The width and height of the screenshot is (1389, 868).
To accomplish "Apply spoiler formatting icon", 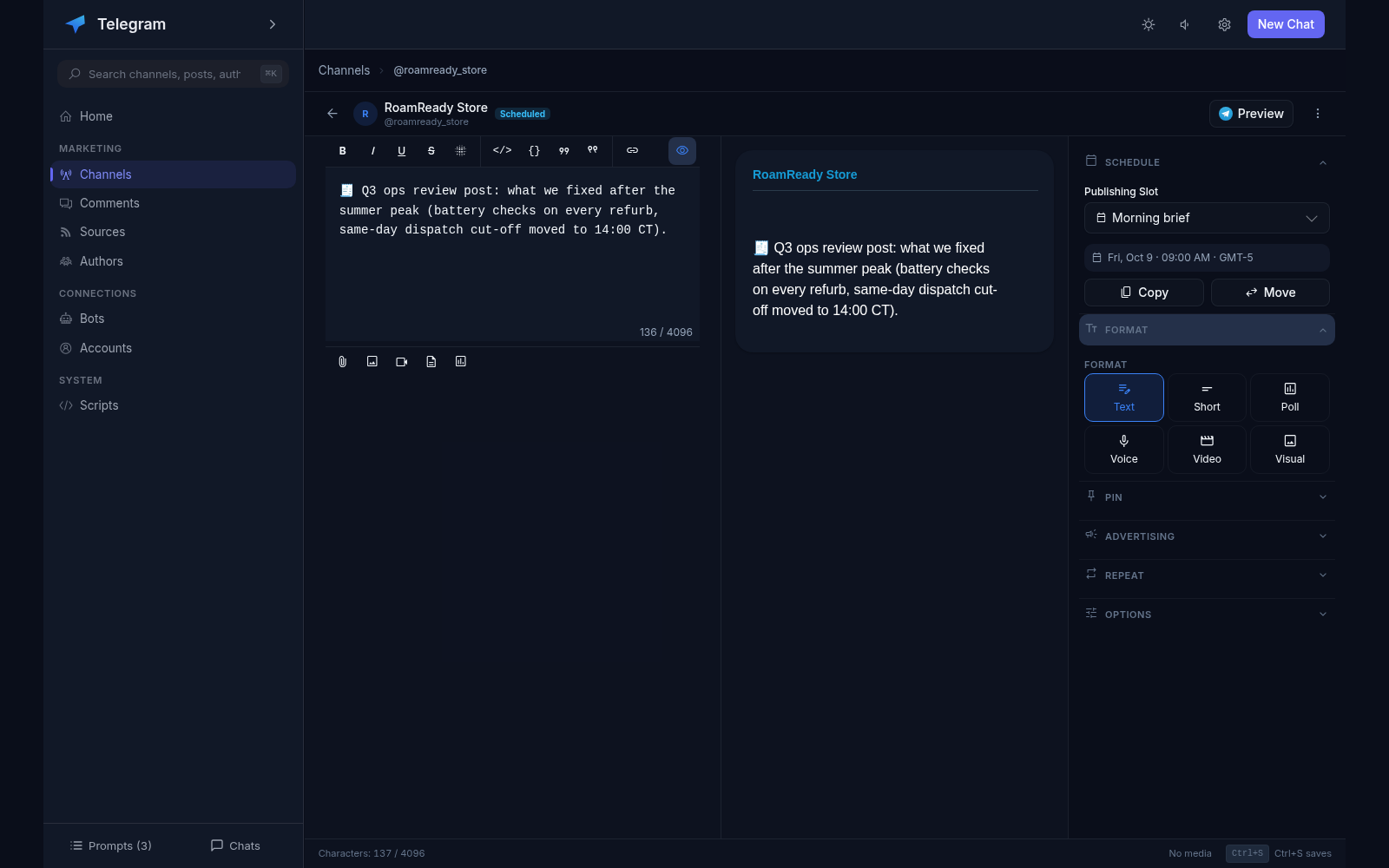I will click(461, 151).
